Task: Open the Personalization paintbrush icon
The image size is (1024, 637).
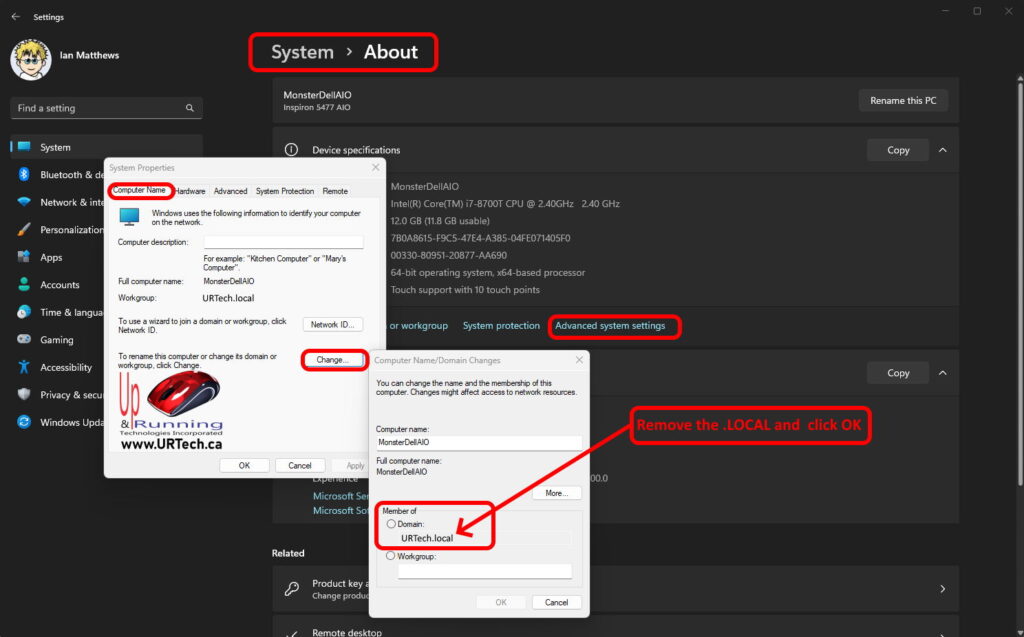Action: coord(24,230)
